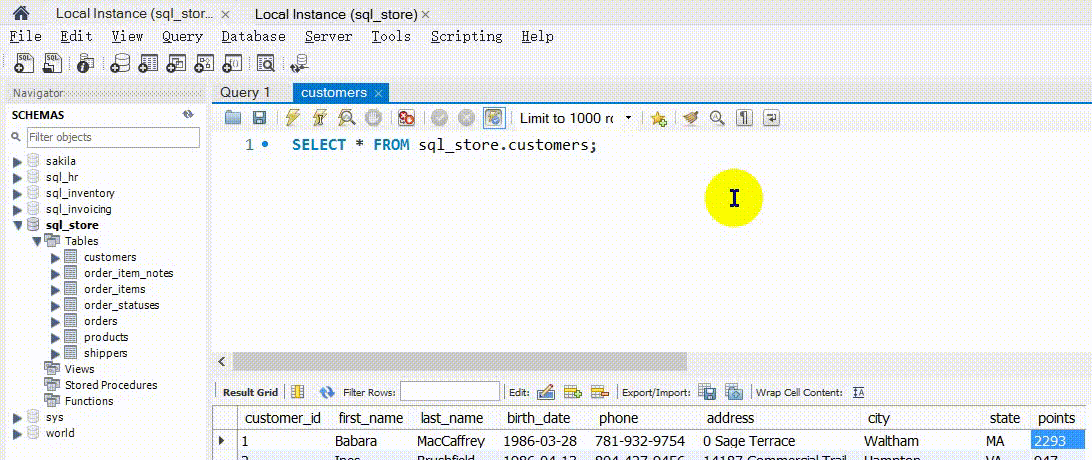
Task: Click the first_name column header
Action: point(370,419)
